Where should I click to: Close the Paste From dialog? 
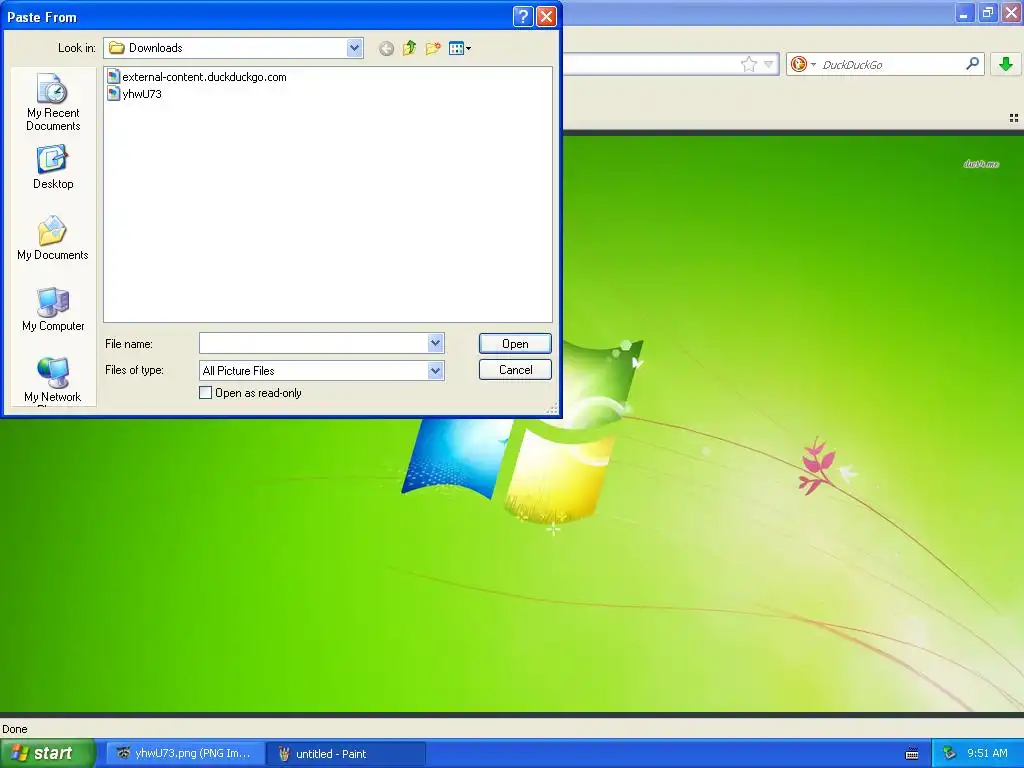point(547,16)
